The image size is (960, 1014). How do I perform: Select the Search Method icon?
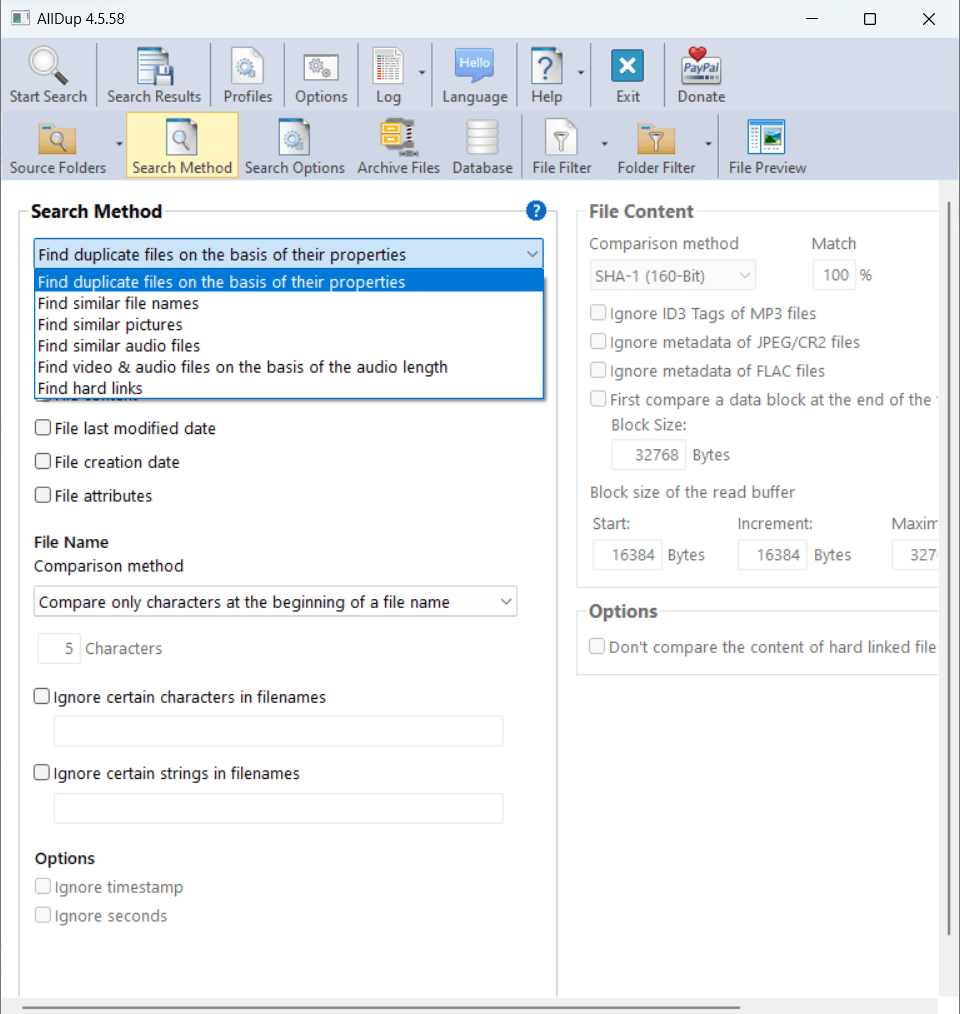tap(182, 137)
